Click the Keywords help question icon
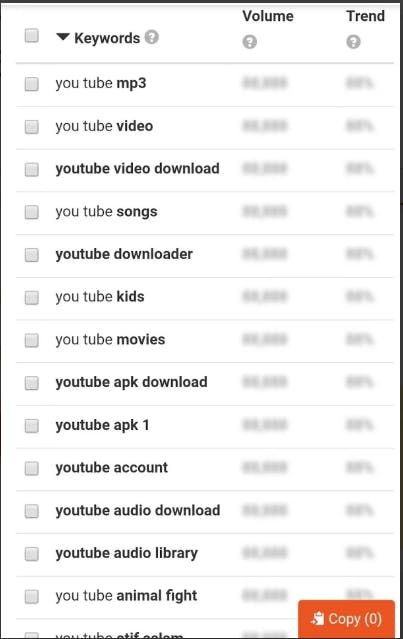The height and width of the screenshot is (639, 403). tap(152, 37)
